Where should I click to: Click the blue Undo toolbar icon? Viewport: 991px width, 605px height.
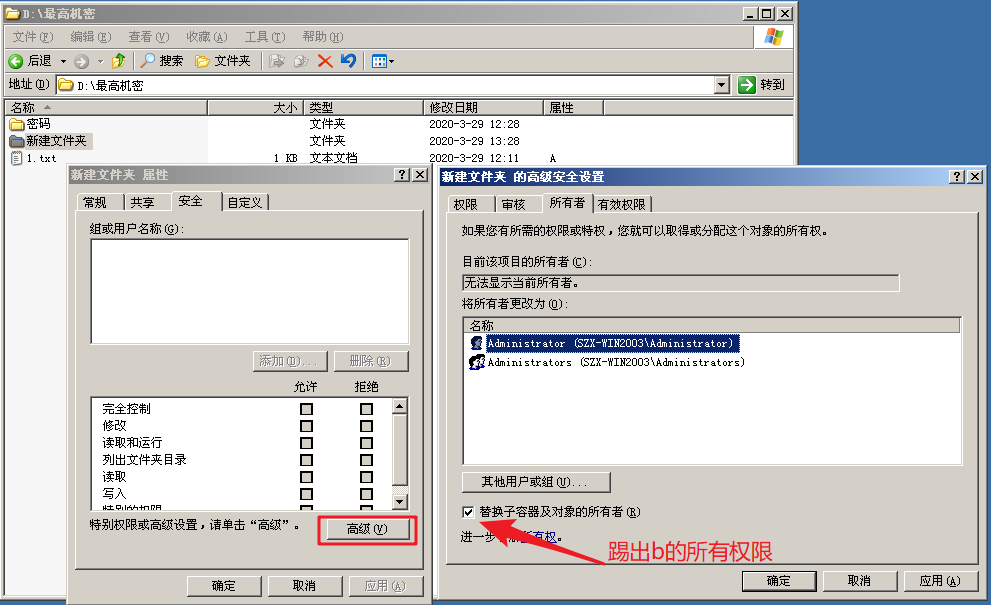point(348,61)
